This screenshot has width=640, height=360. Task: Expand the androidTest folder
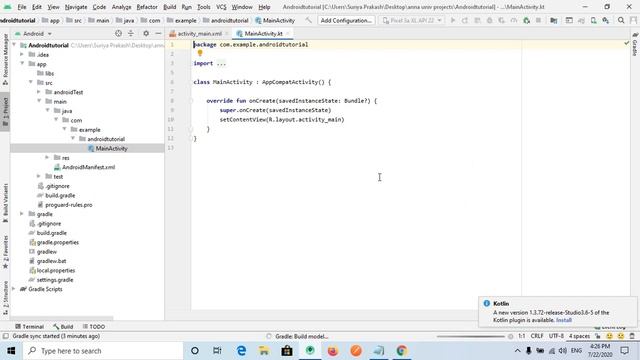point(39,92)
